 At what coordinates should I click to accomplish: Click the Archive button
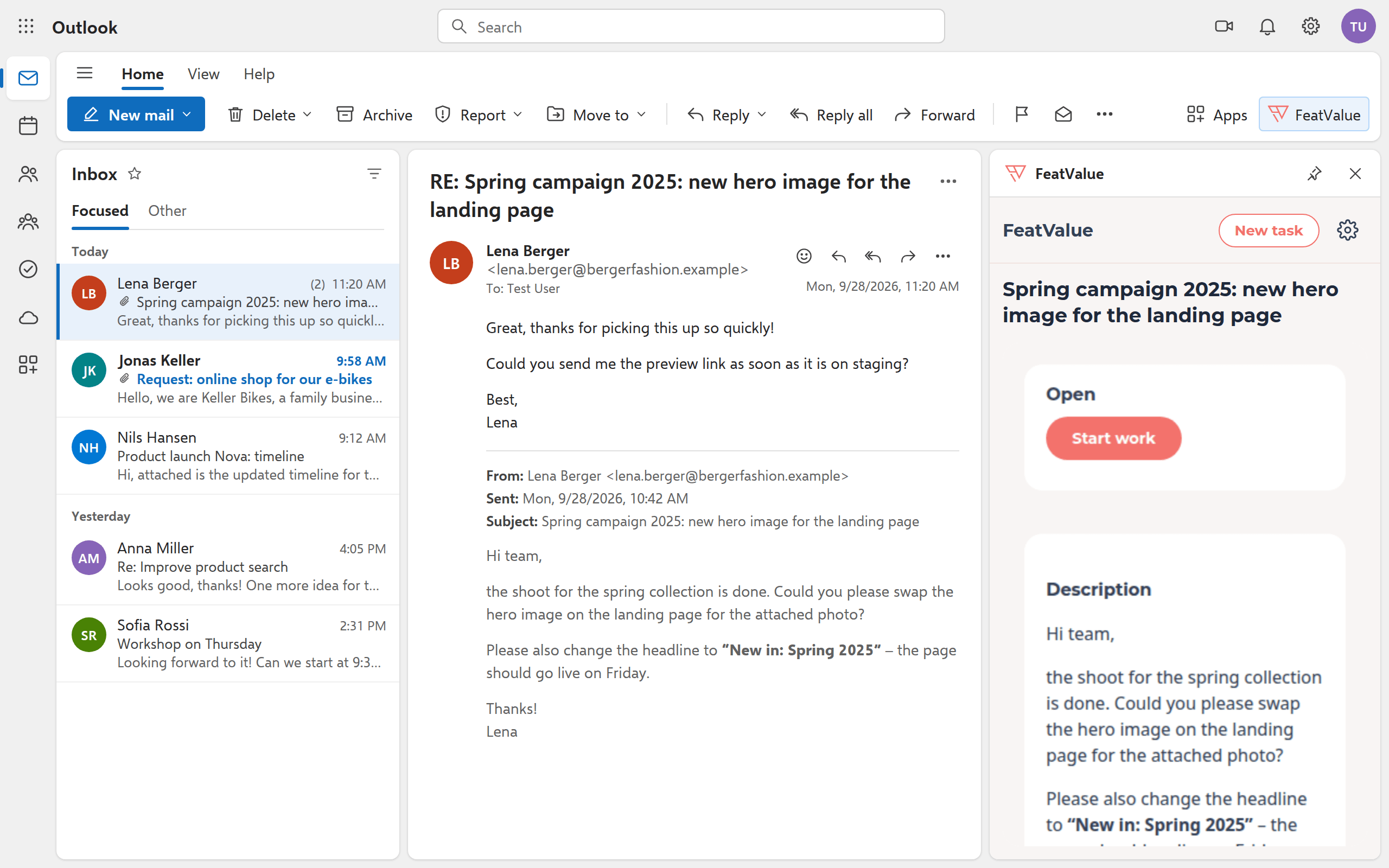374,114
